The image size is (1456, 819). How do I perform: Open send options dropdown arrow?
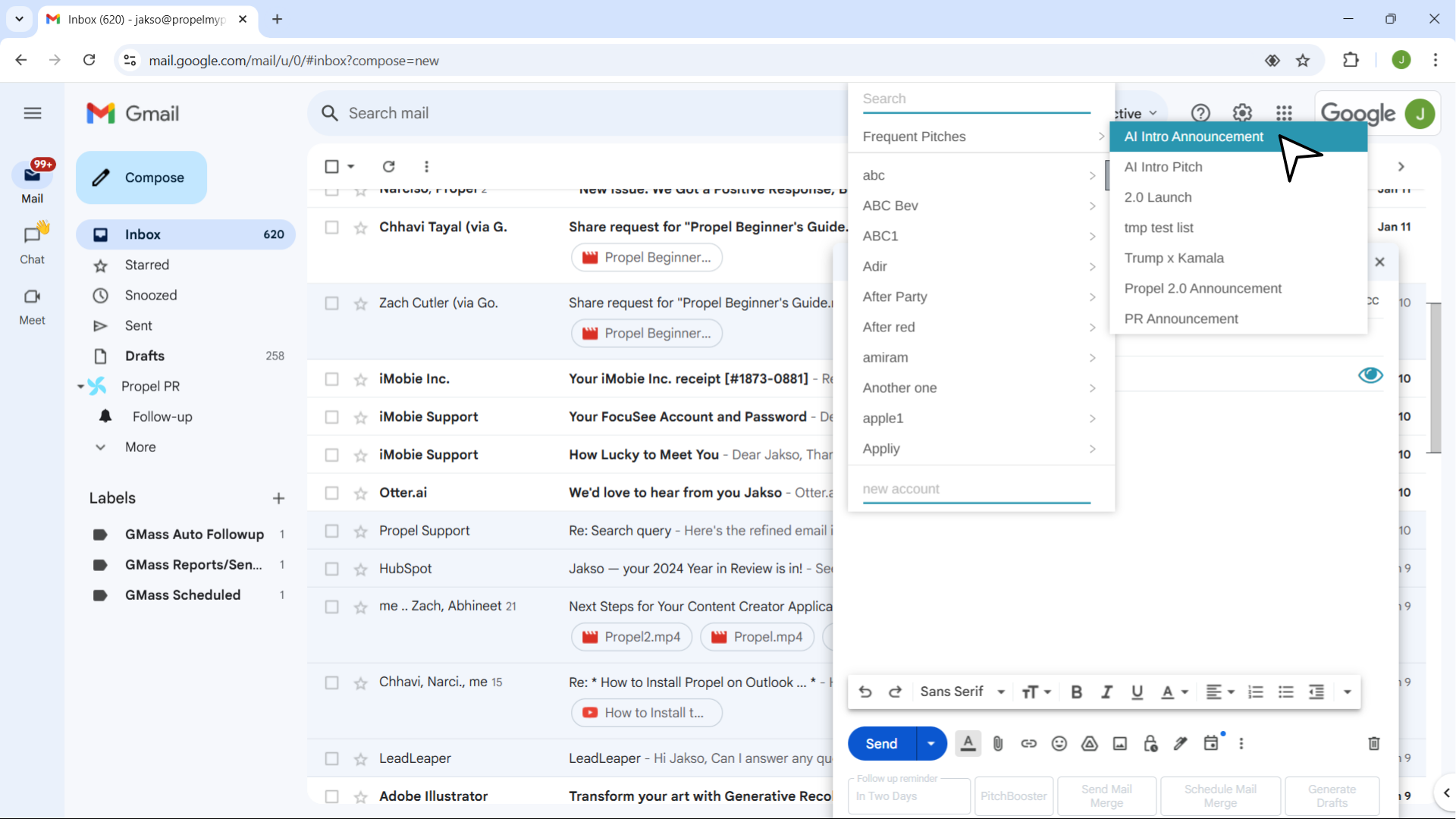coord(931,744)
